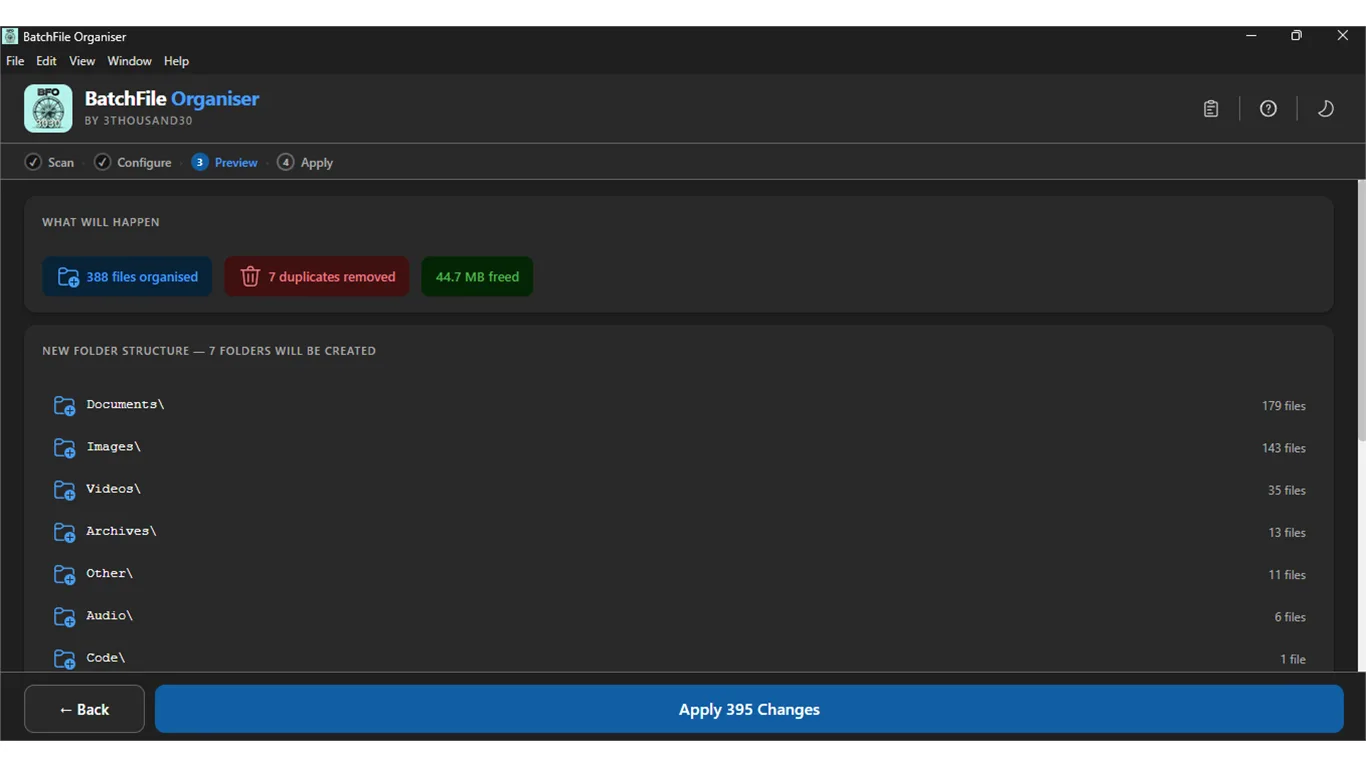The height and width of the screenshot is (768, 1366).
Task: Select the Images\ folder name
Action: click(x=113, y=446)
